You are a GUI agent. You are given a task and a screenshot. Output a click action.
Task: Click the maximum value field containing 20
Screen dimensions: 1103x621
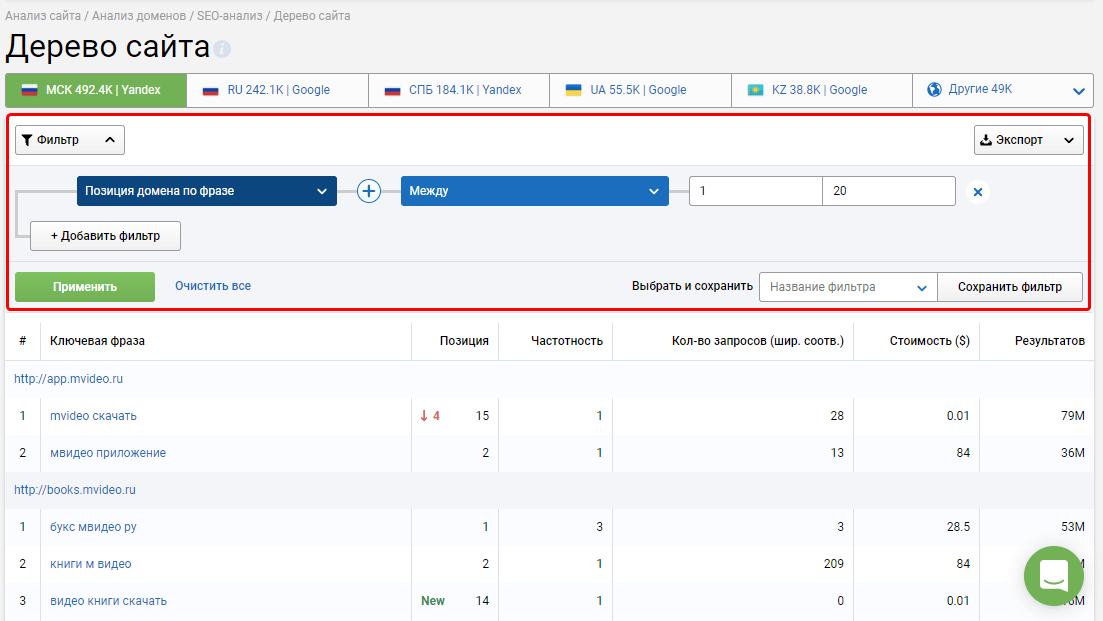click(889, 191)
